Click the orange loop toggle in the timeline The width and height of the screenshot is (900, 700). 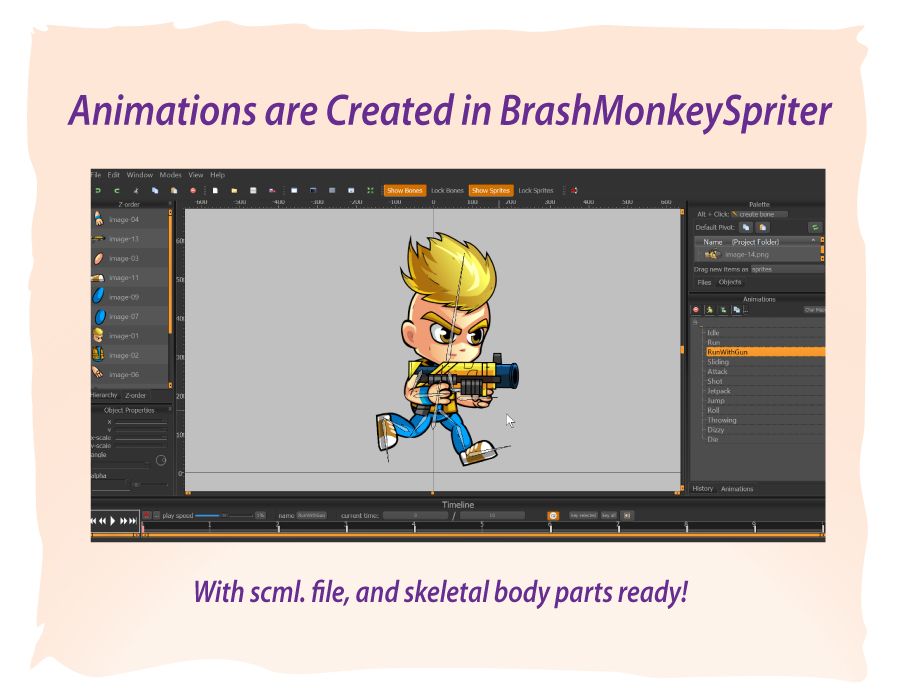(553, 516)
